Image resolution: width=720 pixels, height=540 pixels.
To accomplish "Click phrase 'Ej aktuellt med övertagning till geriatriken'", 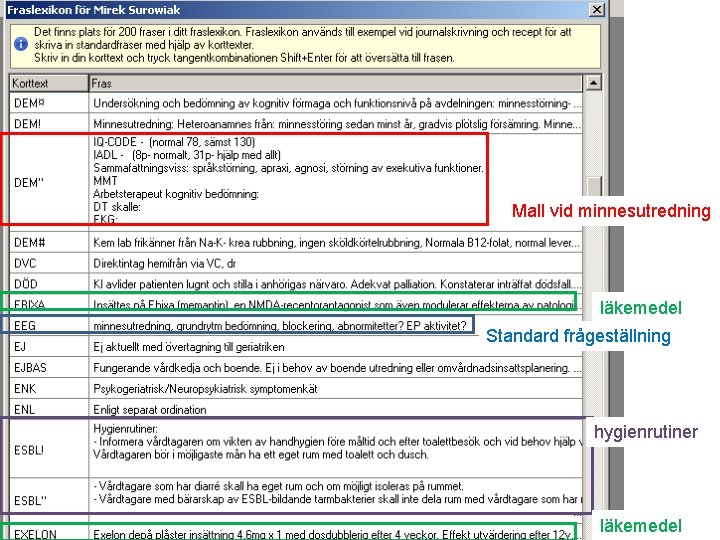I will [x=336, y=347].
